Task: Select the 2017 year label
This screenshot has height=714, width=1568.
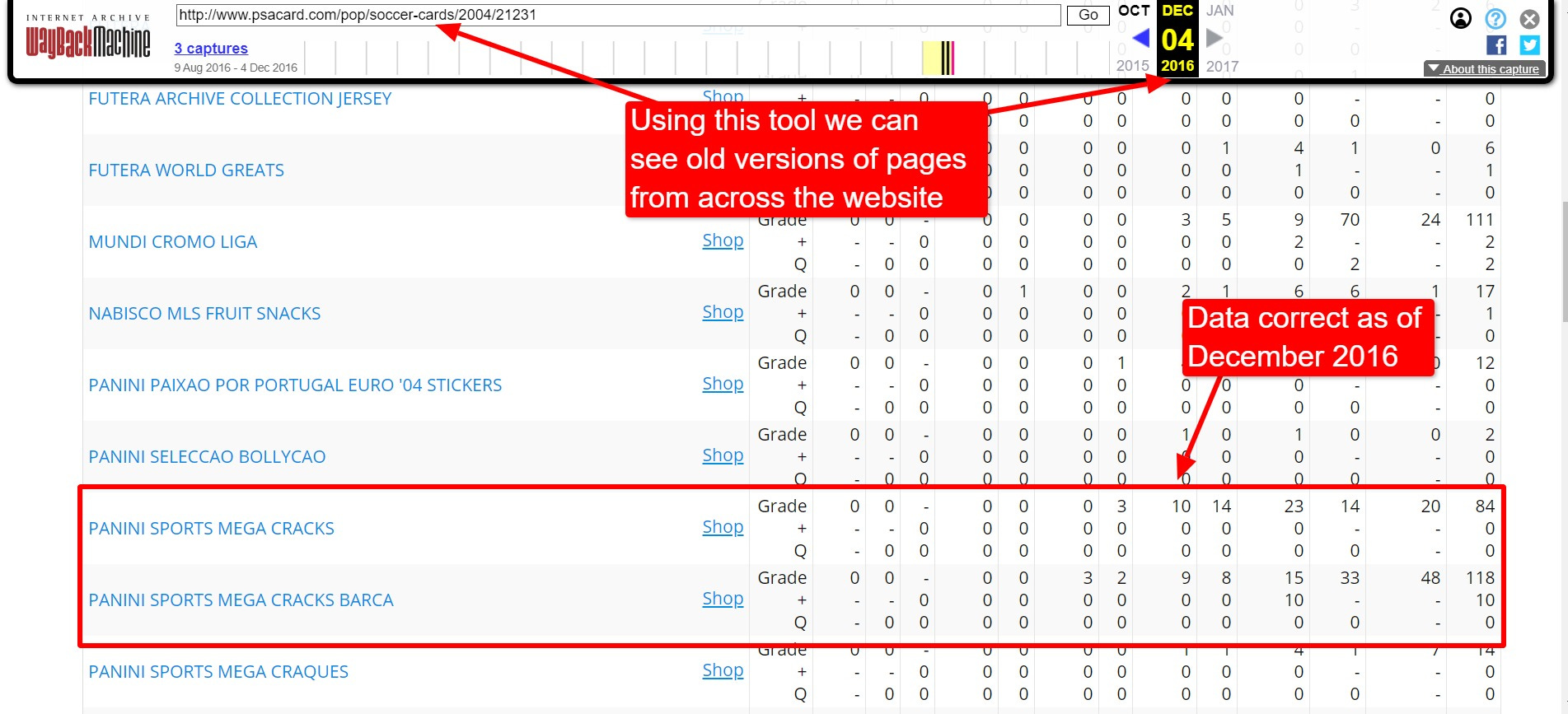Action: (1222, 66)
